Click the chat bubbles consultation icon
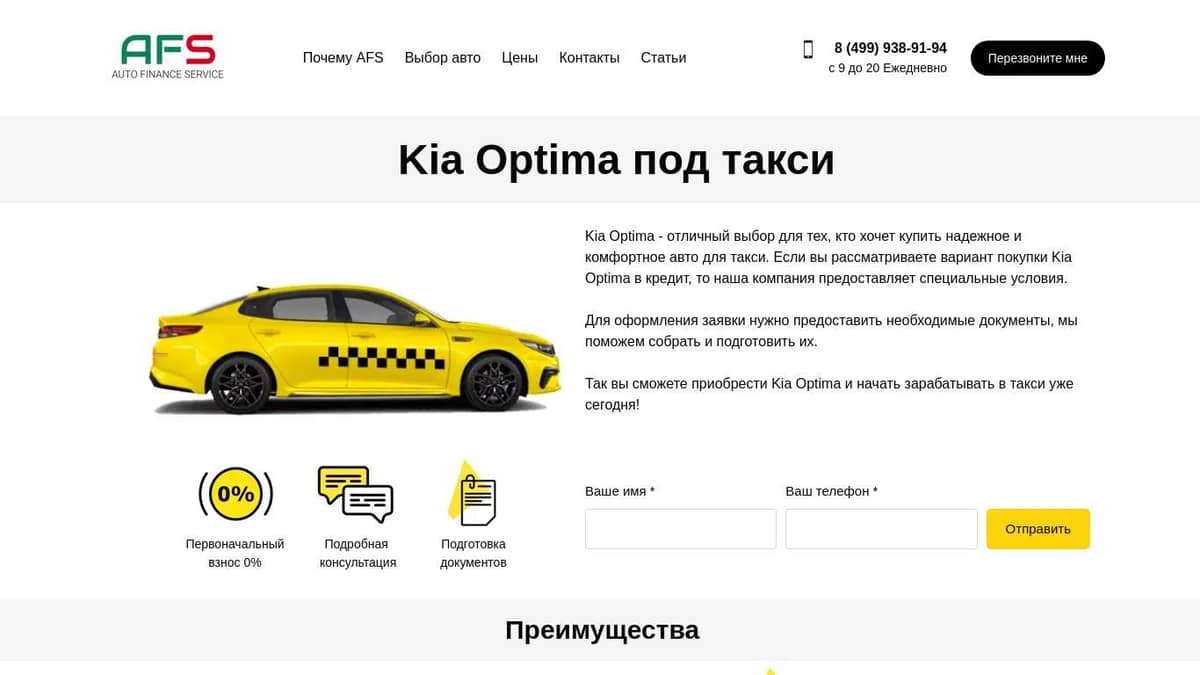Screen dimensions: 1200x675 click(x=355, y=494)
